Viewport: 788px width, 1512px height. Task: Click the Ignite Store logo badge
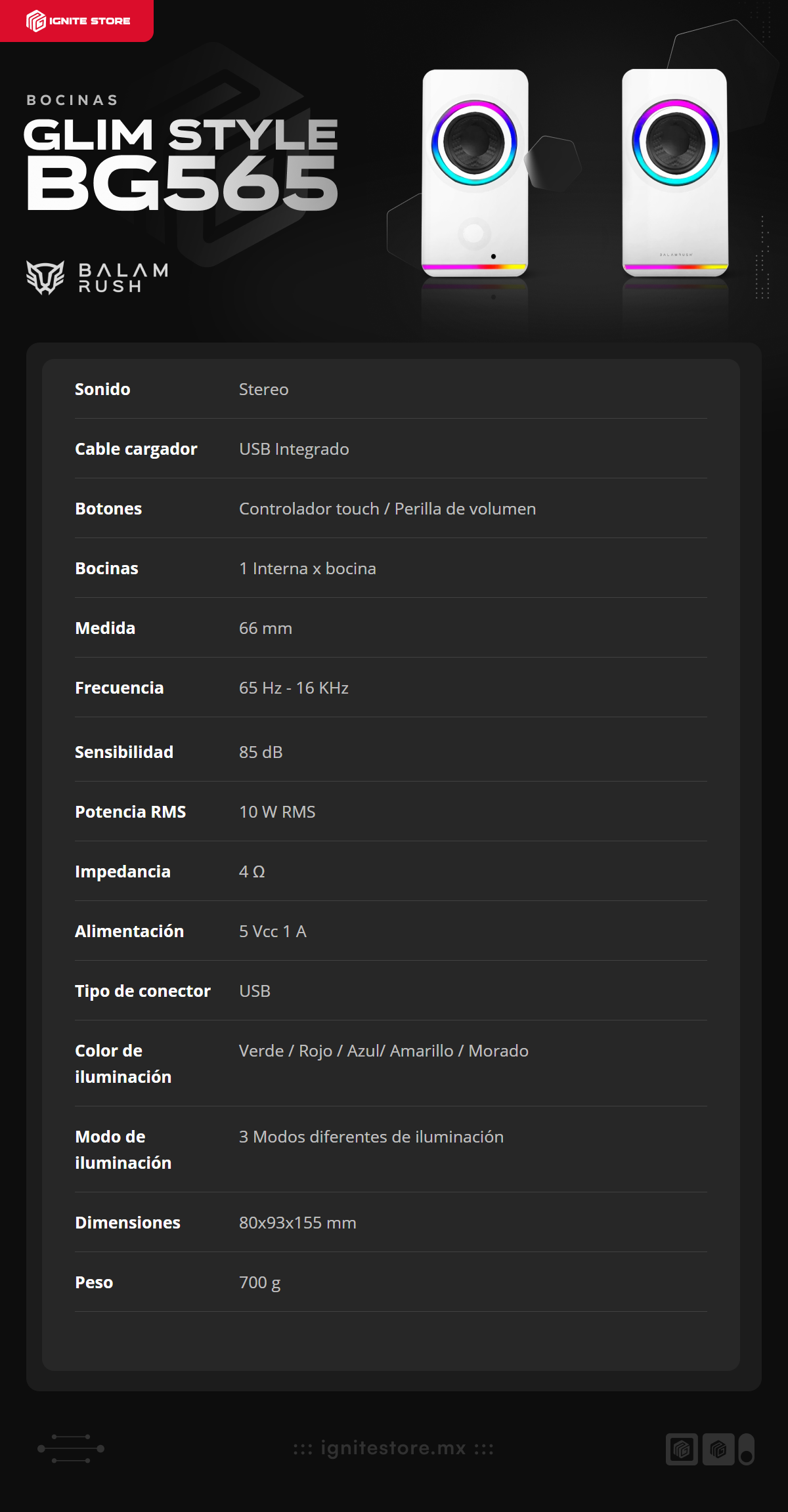click(x=77, y=21)
